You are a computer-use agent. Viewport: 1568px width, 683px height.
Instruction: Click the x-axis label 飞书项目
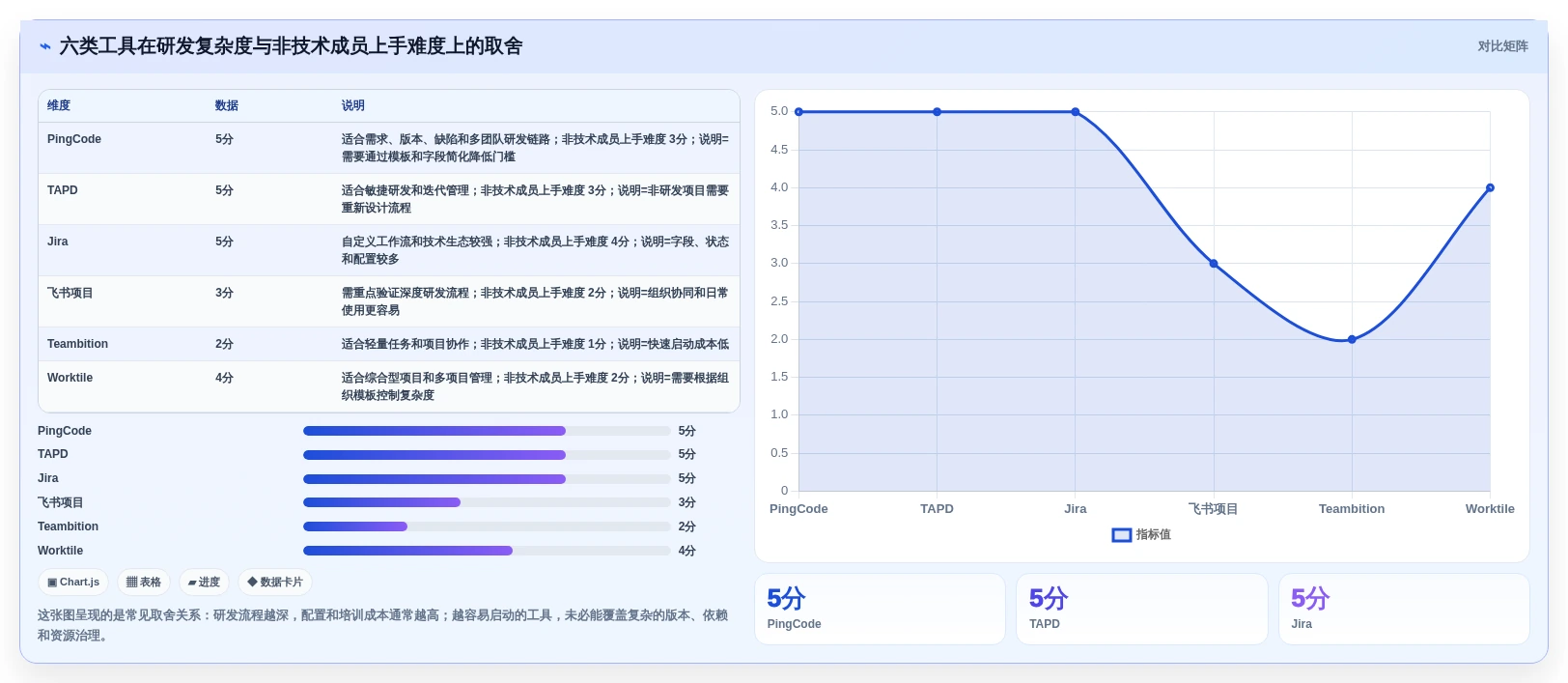(x=1214, y=509)
